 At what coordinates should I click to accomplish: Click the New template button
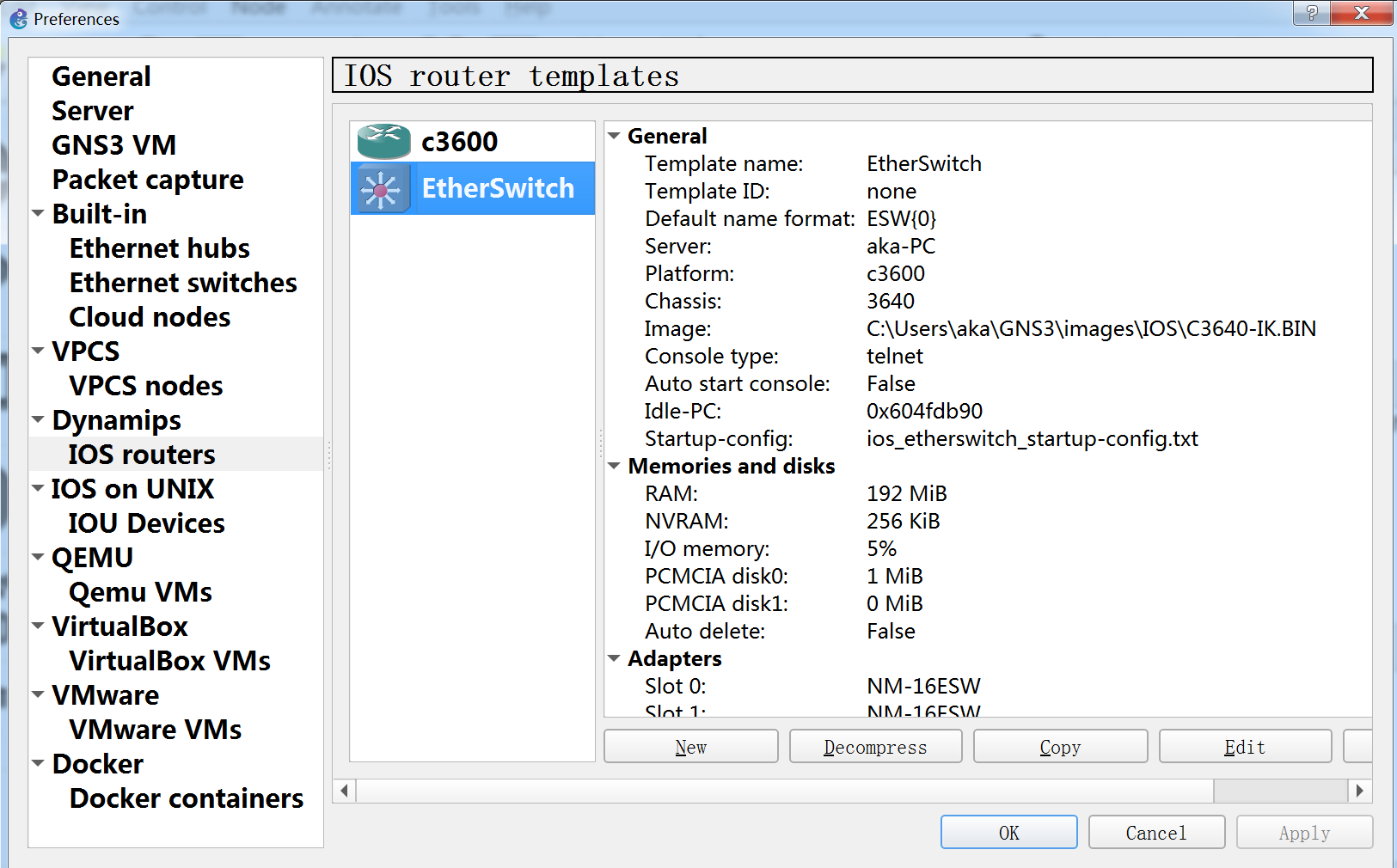click(691, 747)
